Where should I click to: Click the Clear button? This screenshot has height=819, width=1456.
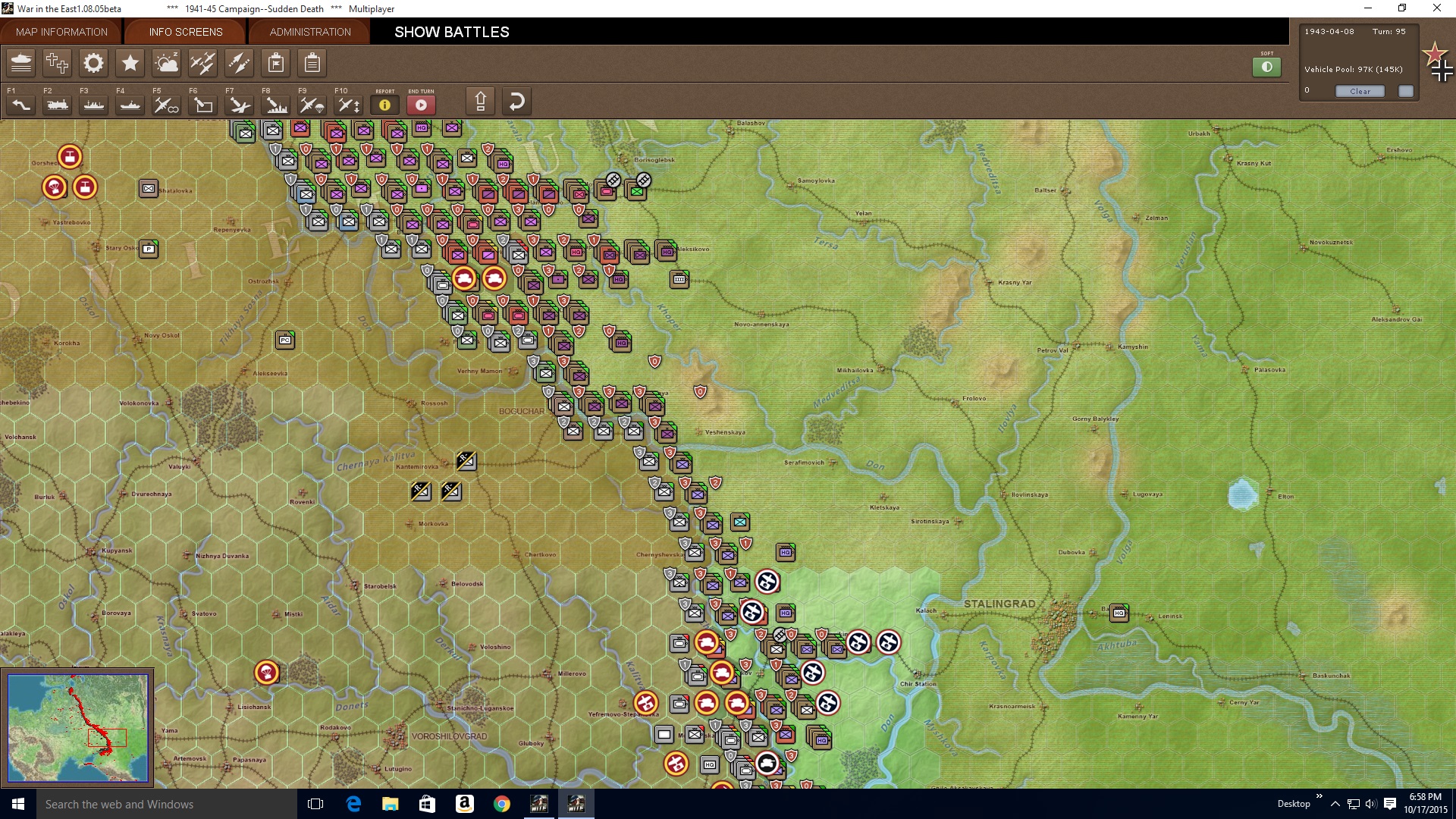click(x=1360, y=91)
